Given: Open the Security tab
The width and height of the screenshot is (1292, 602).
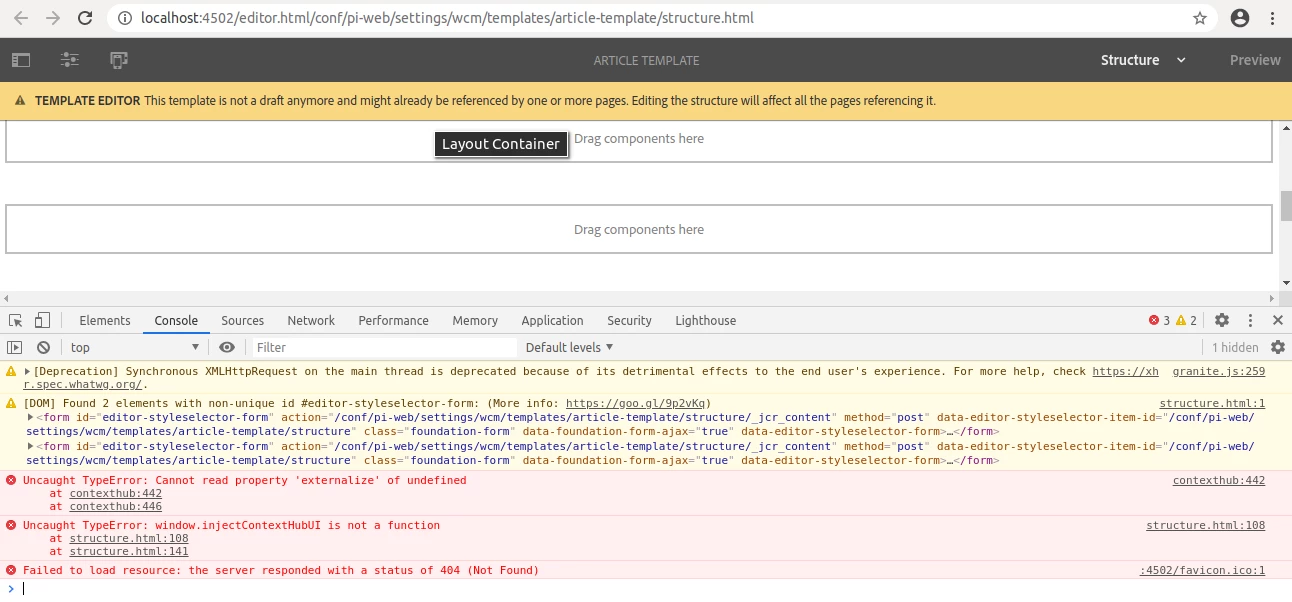Looking at the screenshot, I should (x=629, y=320).
